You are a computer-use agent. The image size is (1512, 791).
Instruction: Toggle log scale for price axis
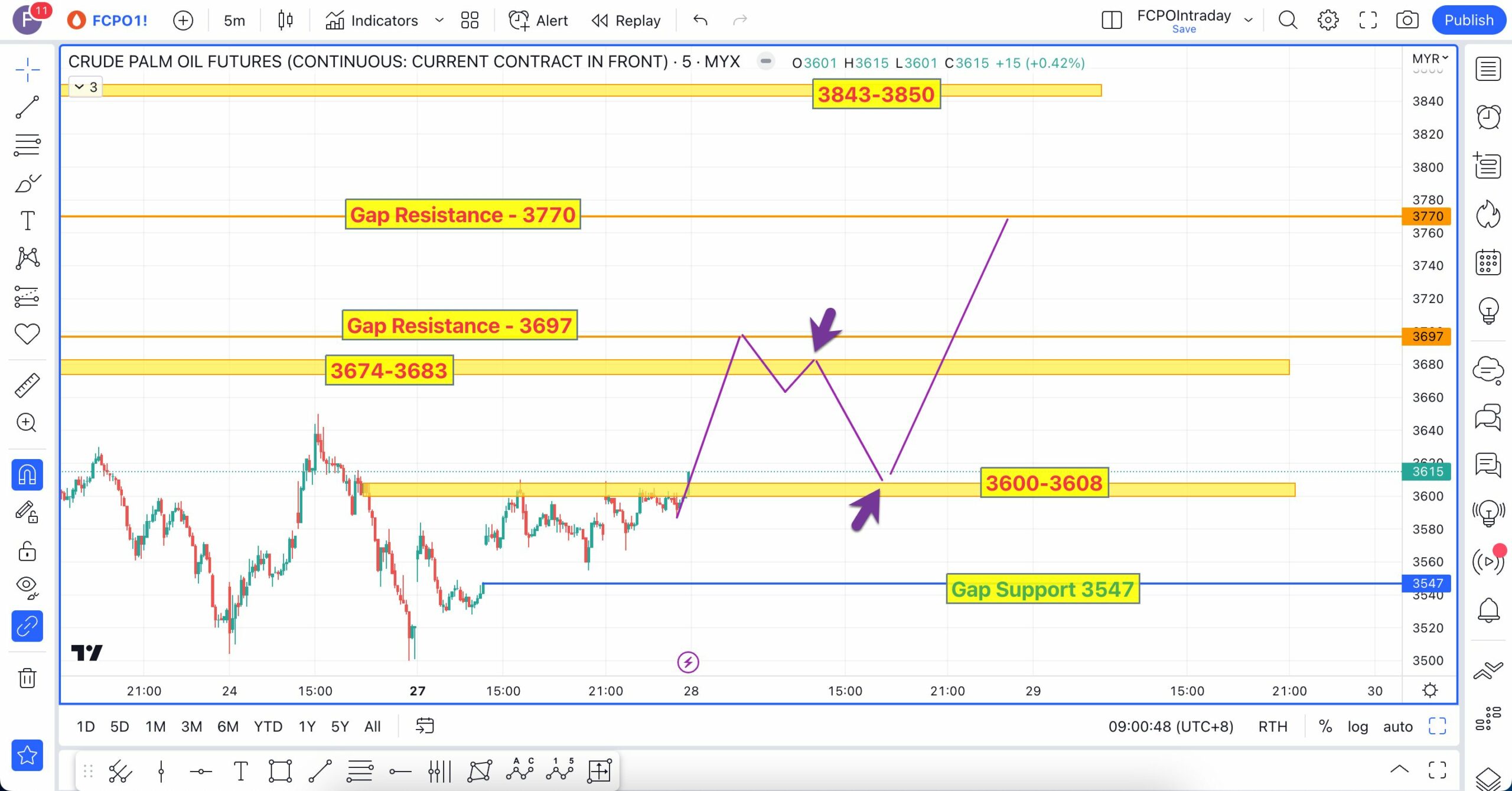[x=1357, y=726]
